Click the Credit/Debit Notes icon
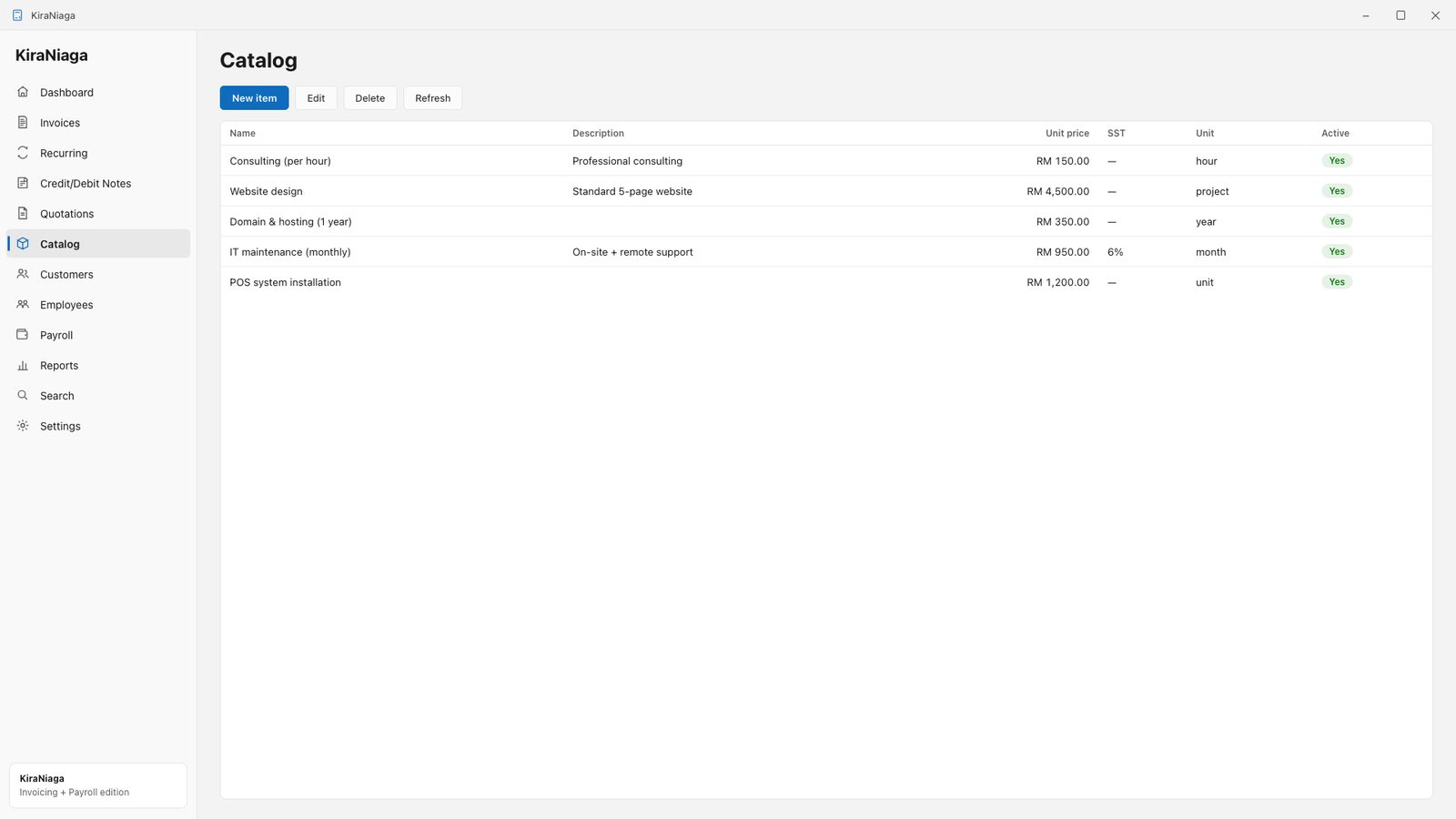1456x819 pixels. point(23,183)
